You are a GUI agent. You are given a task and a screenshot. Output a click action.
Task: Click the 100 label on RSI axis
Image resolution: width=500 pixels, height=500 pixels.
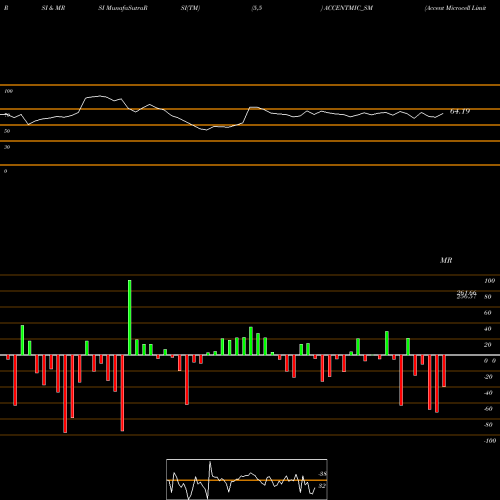[9, 91]
